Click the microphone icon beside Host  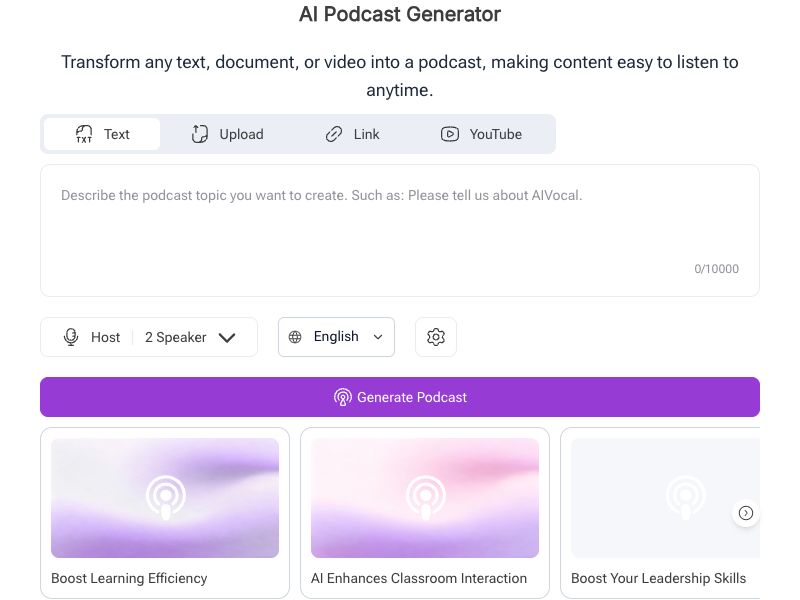click(69, 337)
